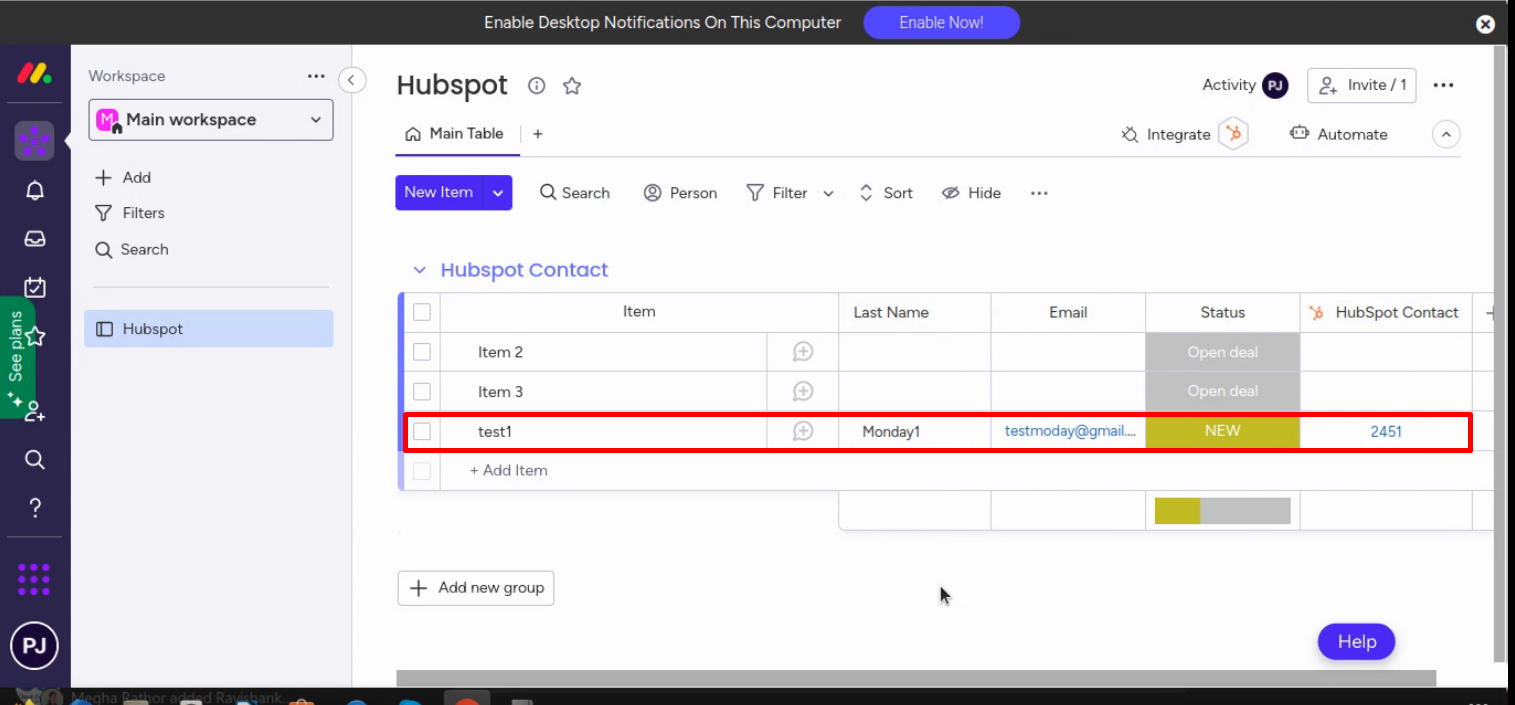Check the test1 row checkbox
Screen dimensions: 1515x705
[x=422, y=431]
